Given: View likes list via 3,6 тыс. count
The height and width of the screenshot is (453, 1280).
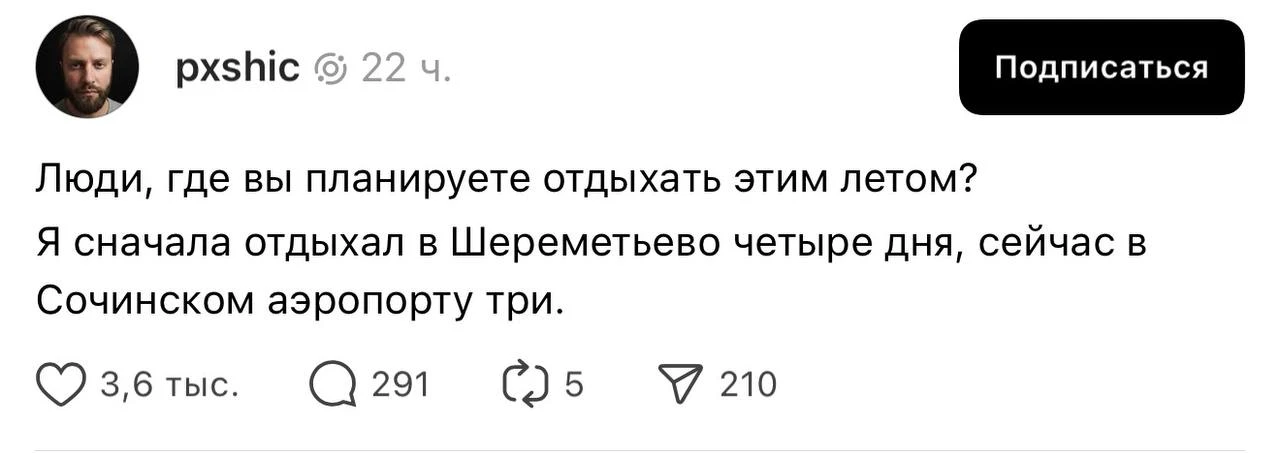Looking at the screenshot, I should (169, 385).
